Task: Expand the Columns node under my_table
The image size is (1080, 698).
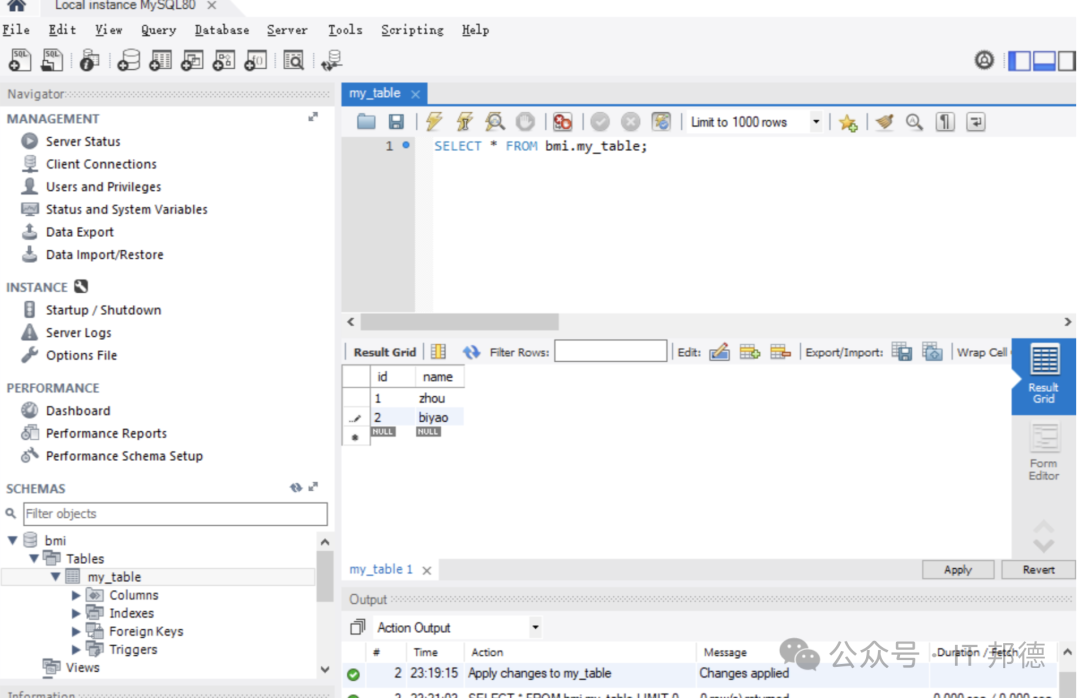Action: 76,595
